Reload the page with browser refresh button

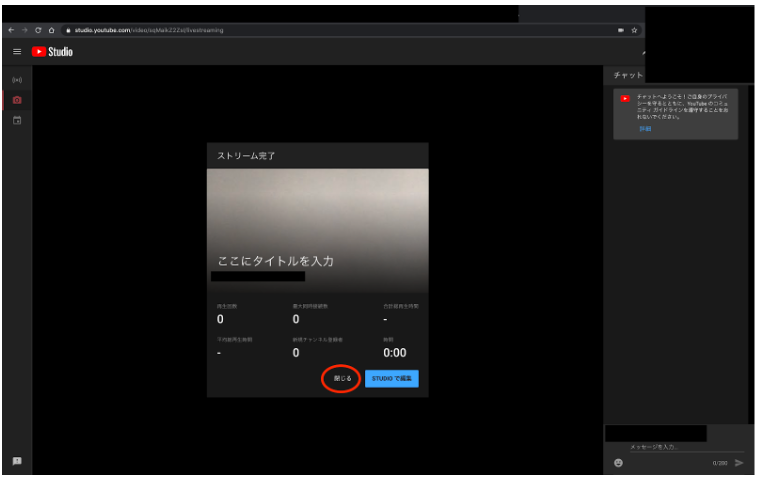(x=38, y=30)
